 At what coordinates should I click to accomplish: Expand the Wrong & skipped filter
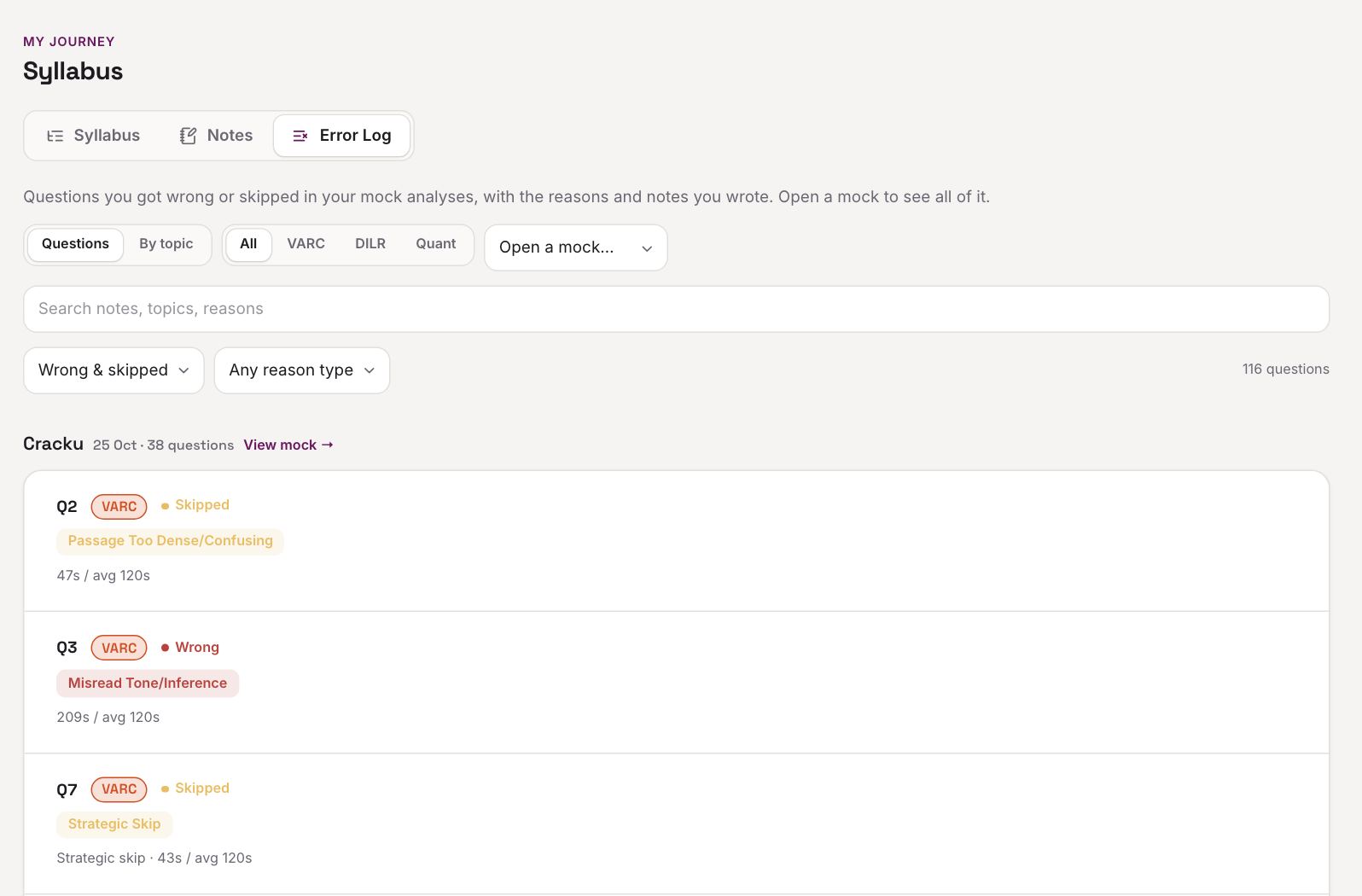tap(113, 370)
